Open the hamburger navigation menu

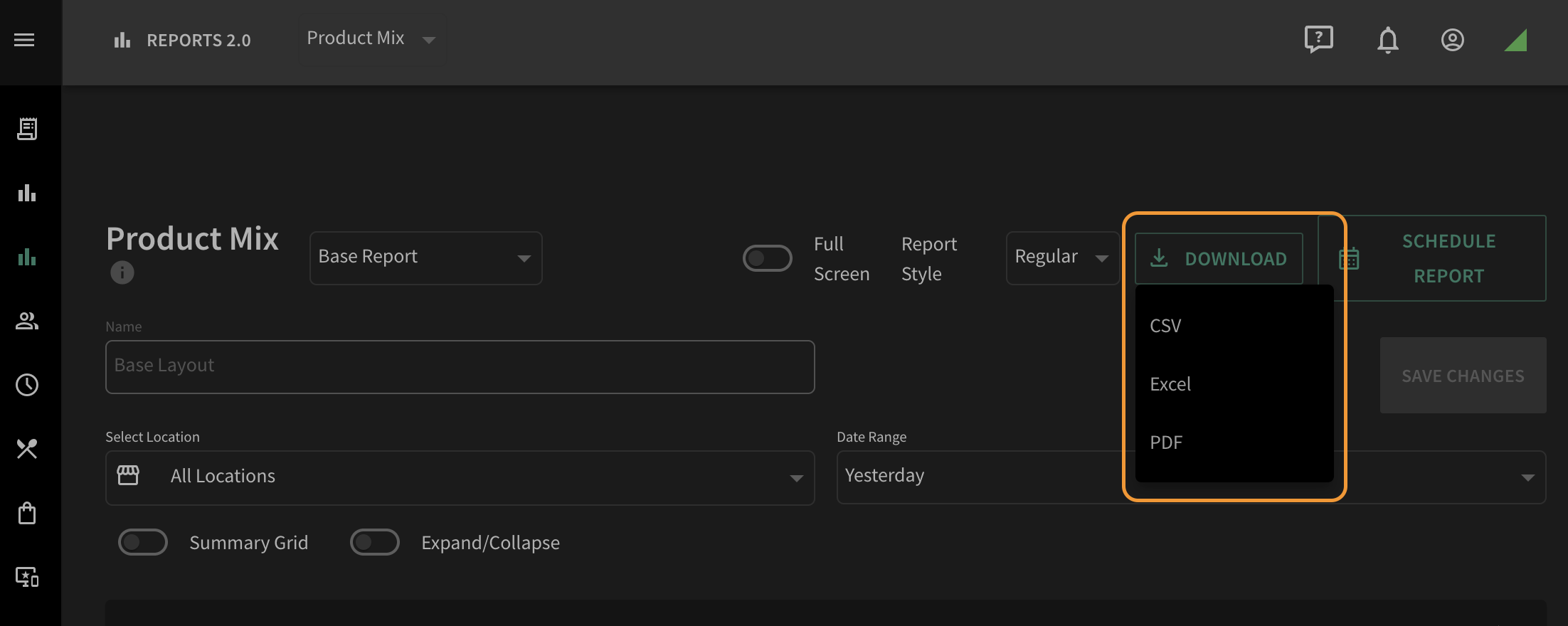coord(24,40)
